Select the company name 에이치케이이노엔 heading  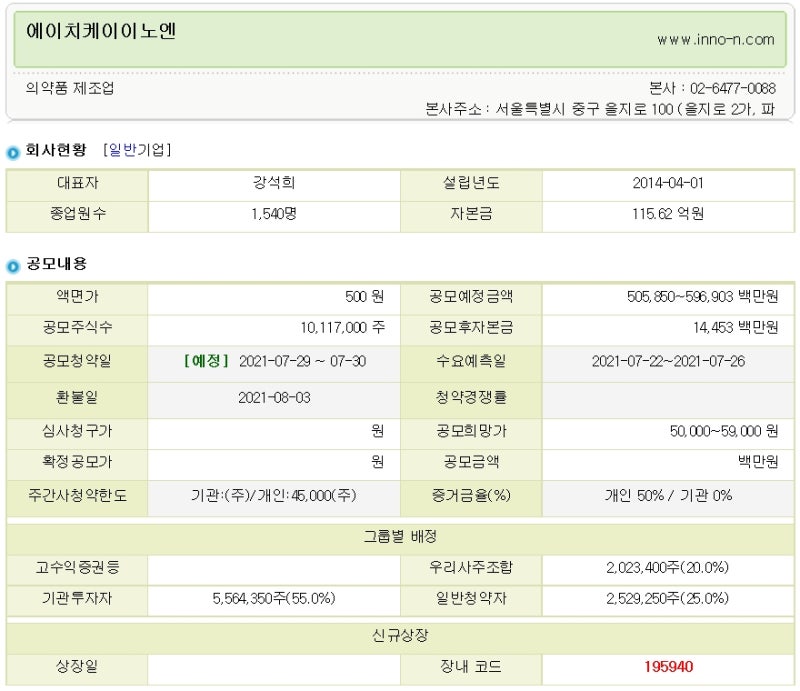click(101, 32)
